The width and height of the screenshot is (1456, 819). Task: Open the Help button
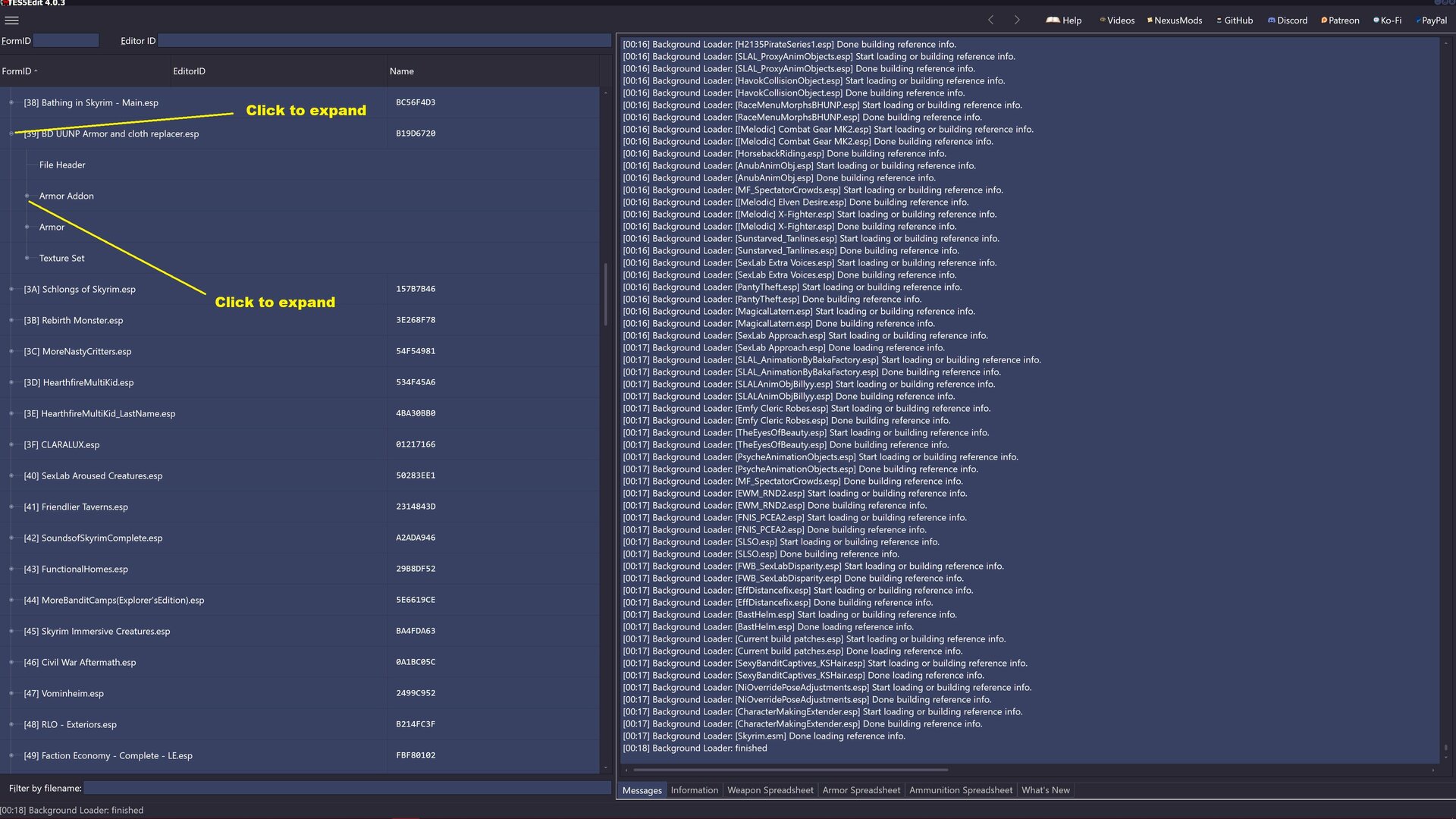point(1064,20)
